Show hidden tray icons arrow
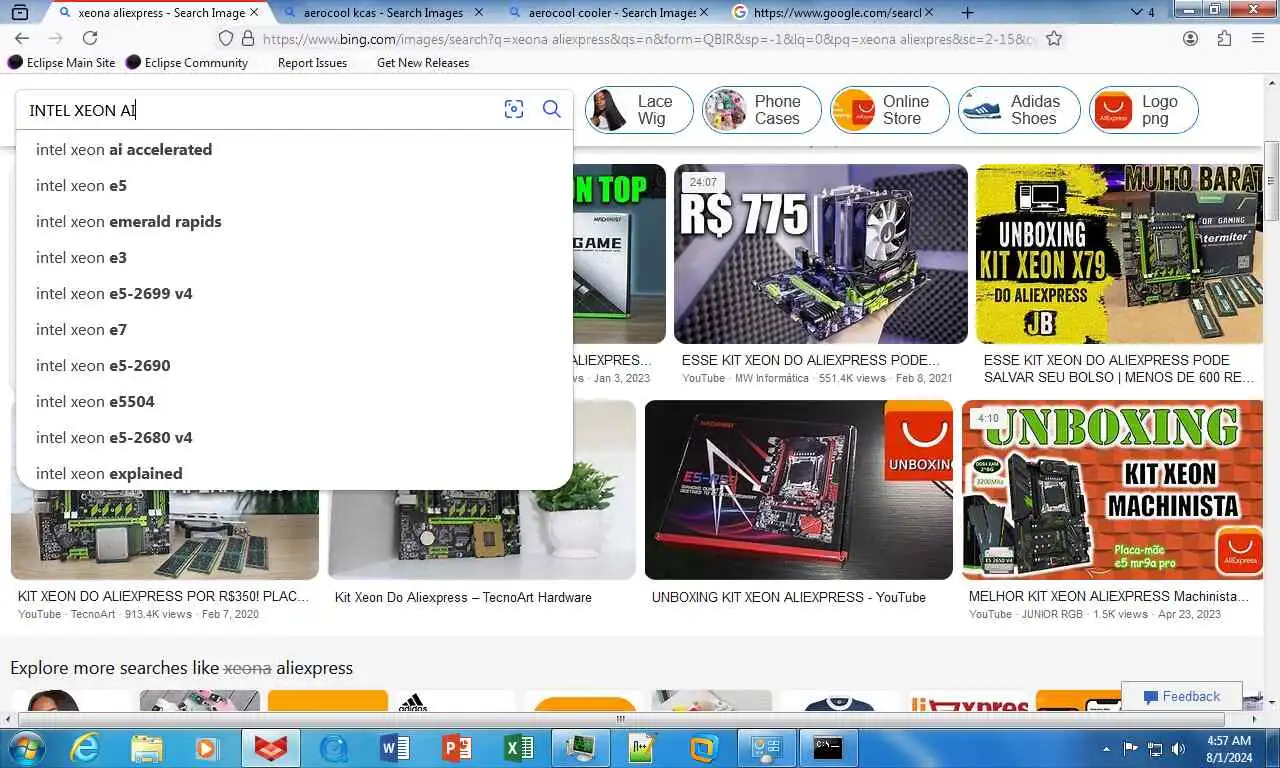The image size is (1280, 768). point(1106,749)
